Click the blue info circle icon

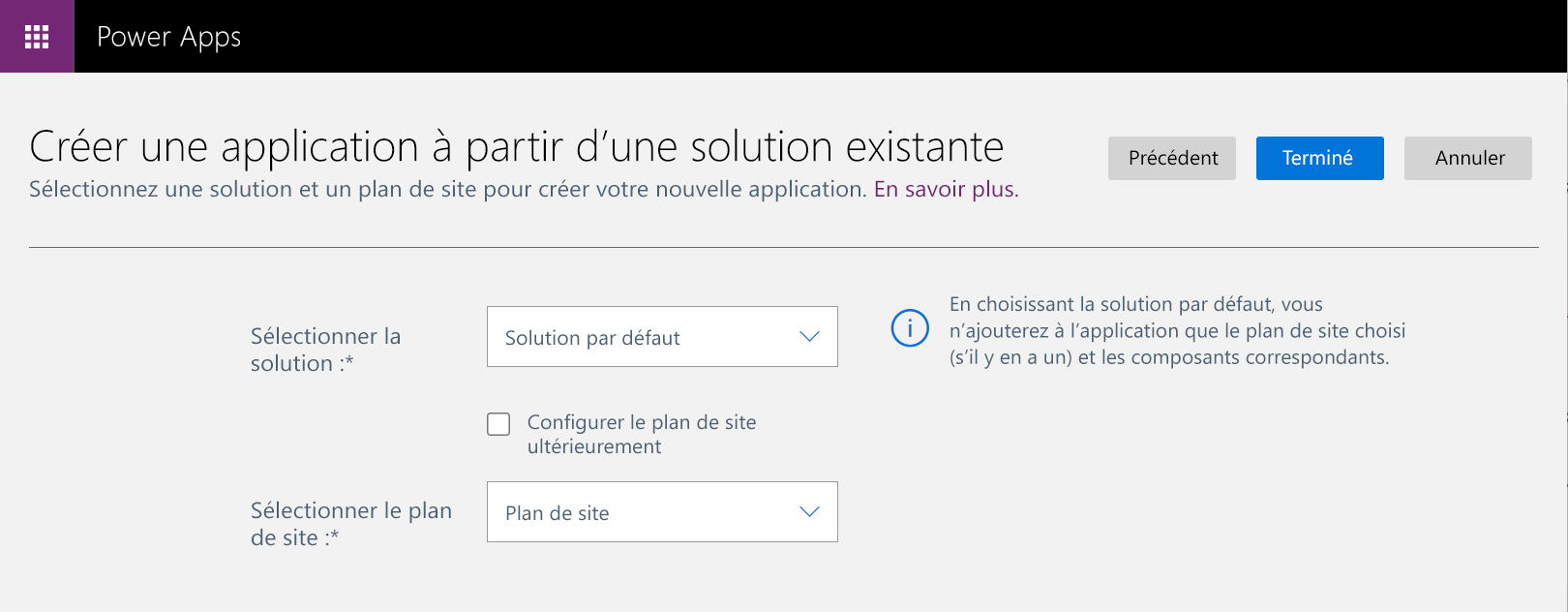(x=908, y=328)
